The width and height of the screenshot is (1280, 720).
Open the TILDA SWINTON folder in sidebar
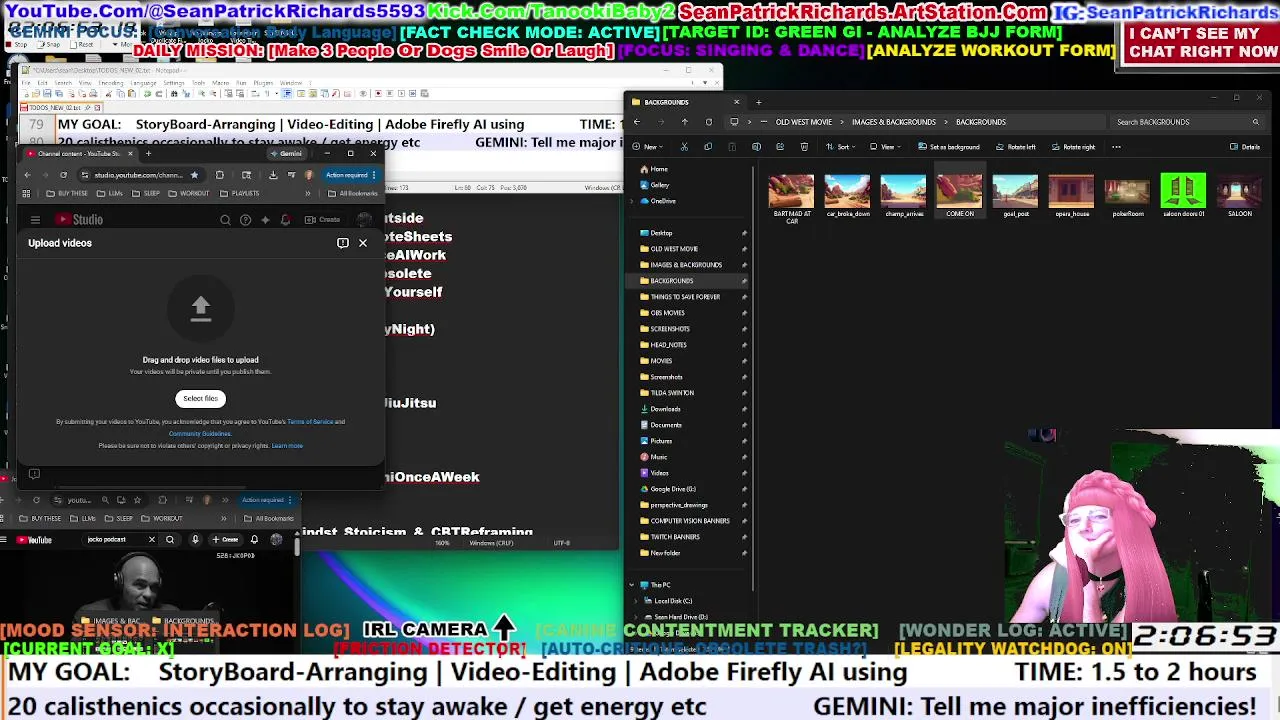pyautogui.click(x=672, y=393)
